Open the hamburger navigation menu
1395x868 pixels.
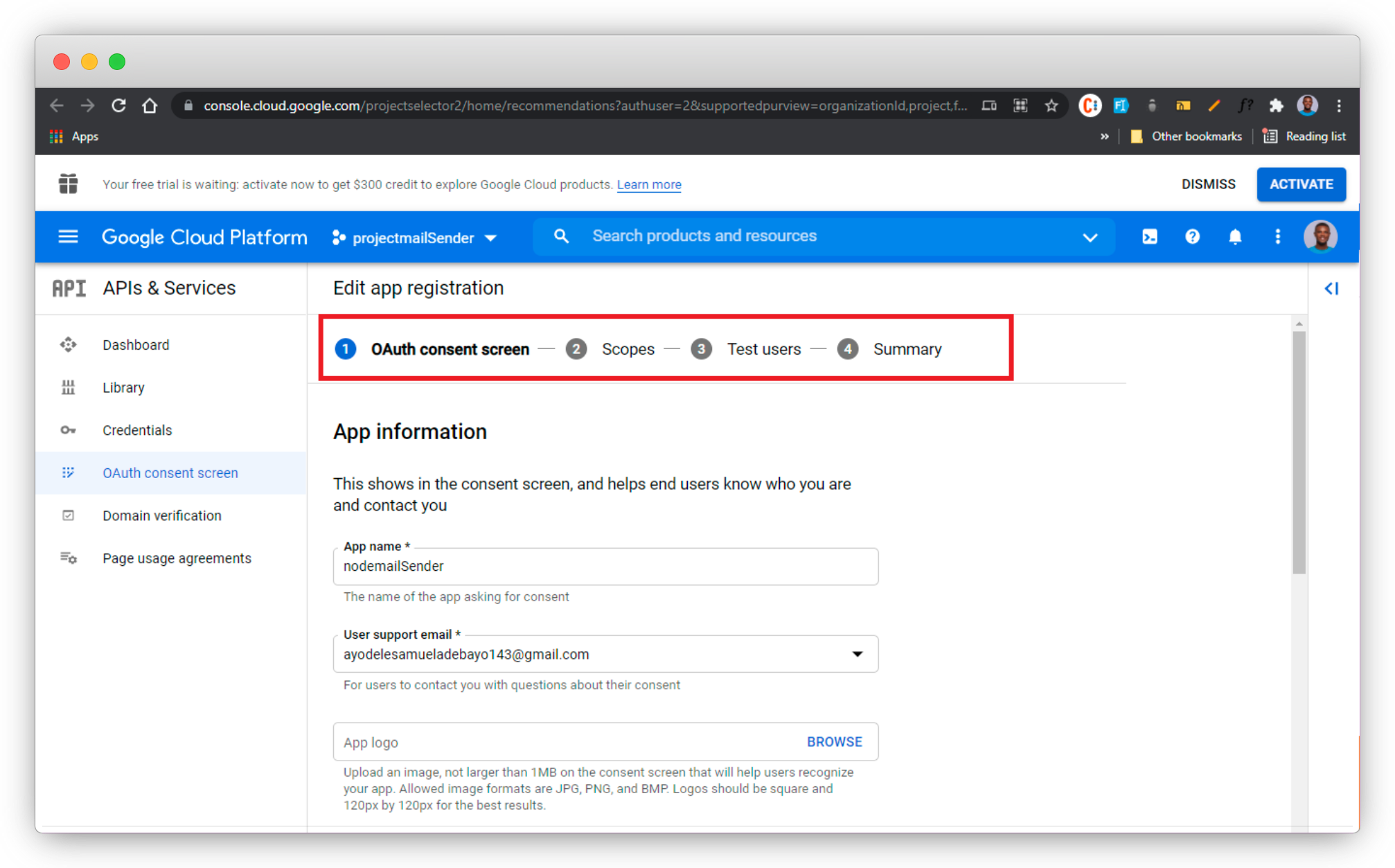68,237
